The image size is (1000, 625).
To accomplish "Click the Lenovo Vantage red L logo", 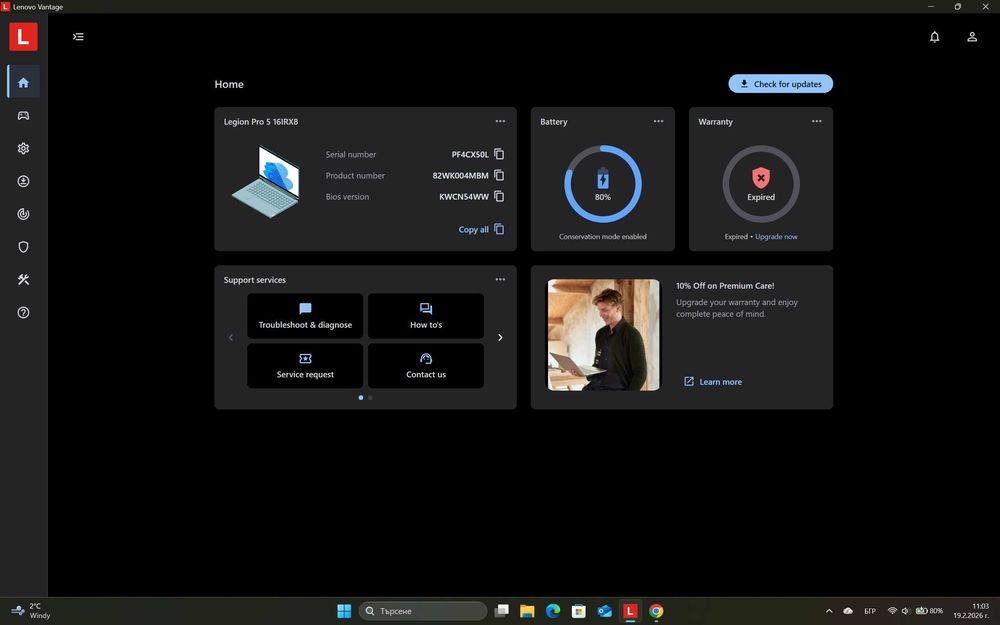I will tap(23, 36).
